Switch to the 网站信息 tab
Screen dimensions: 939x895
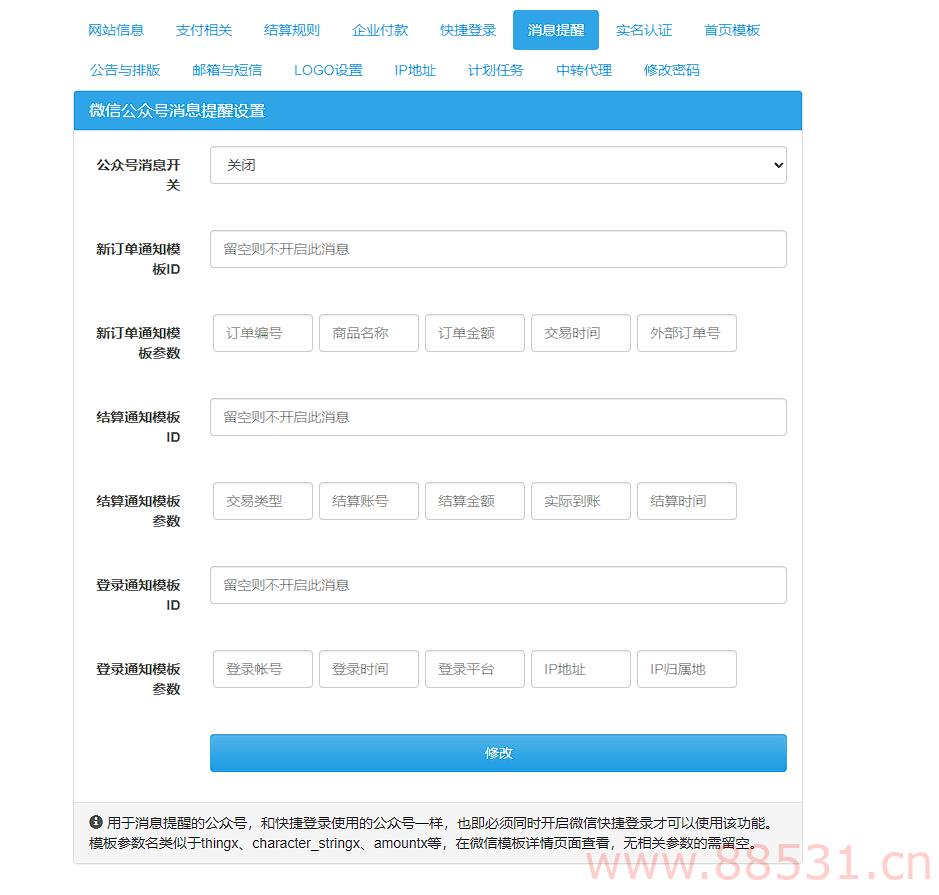[116, 30]
